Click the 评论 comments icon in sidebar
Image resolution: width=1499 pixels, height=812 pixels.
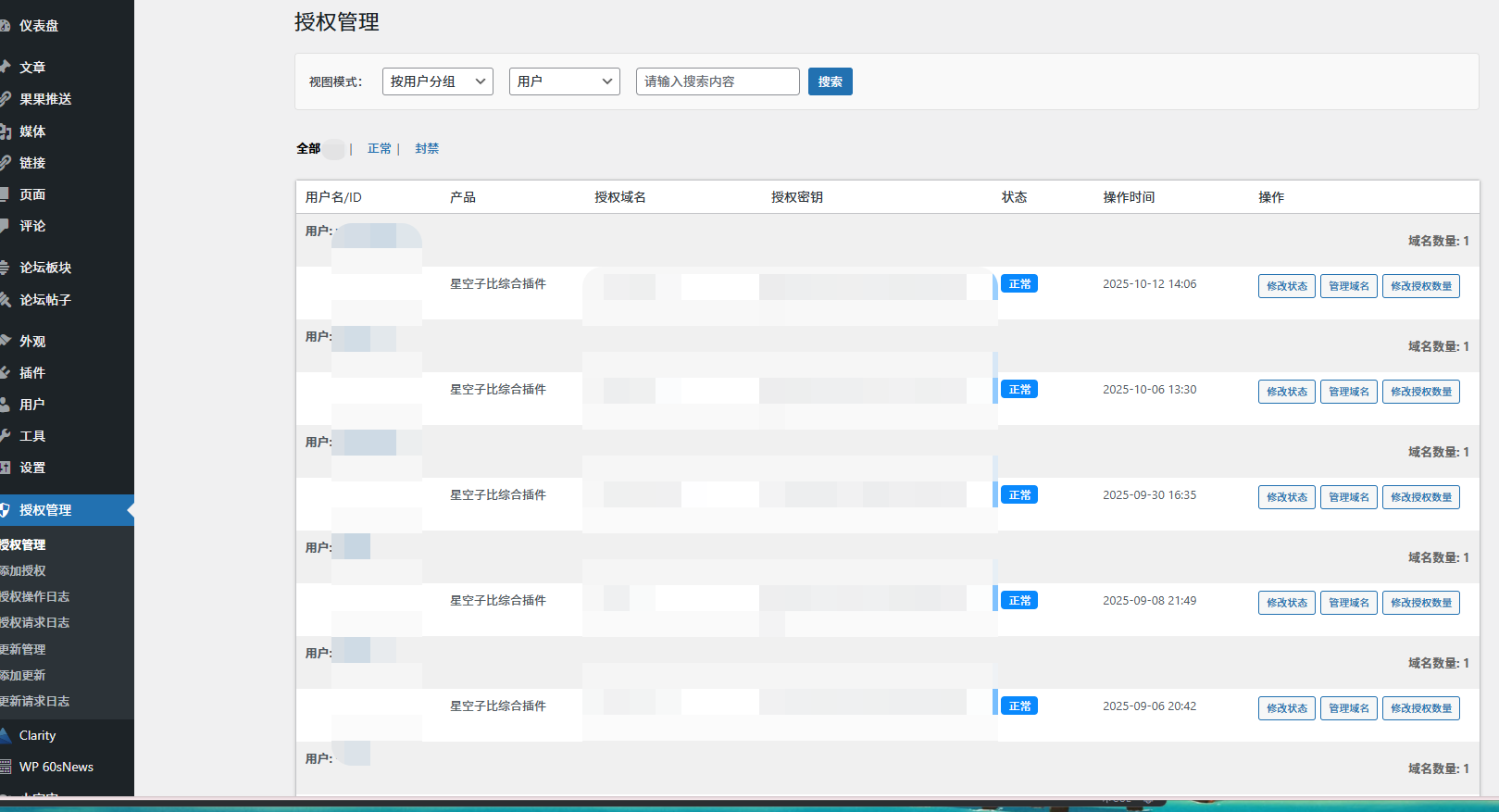tap(5, 226)
